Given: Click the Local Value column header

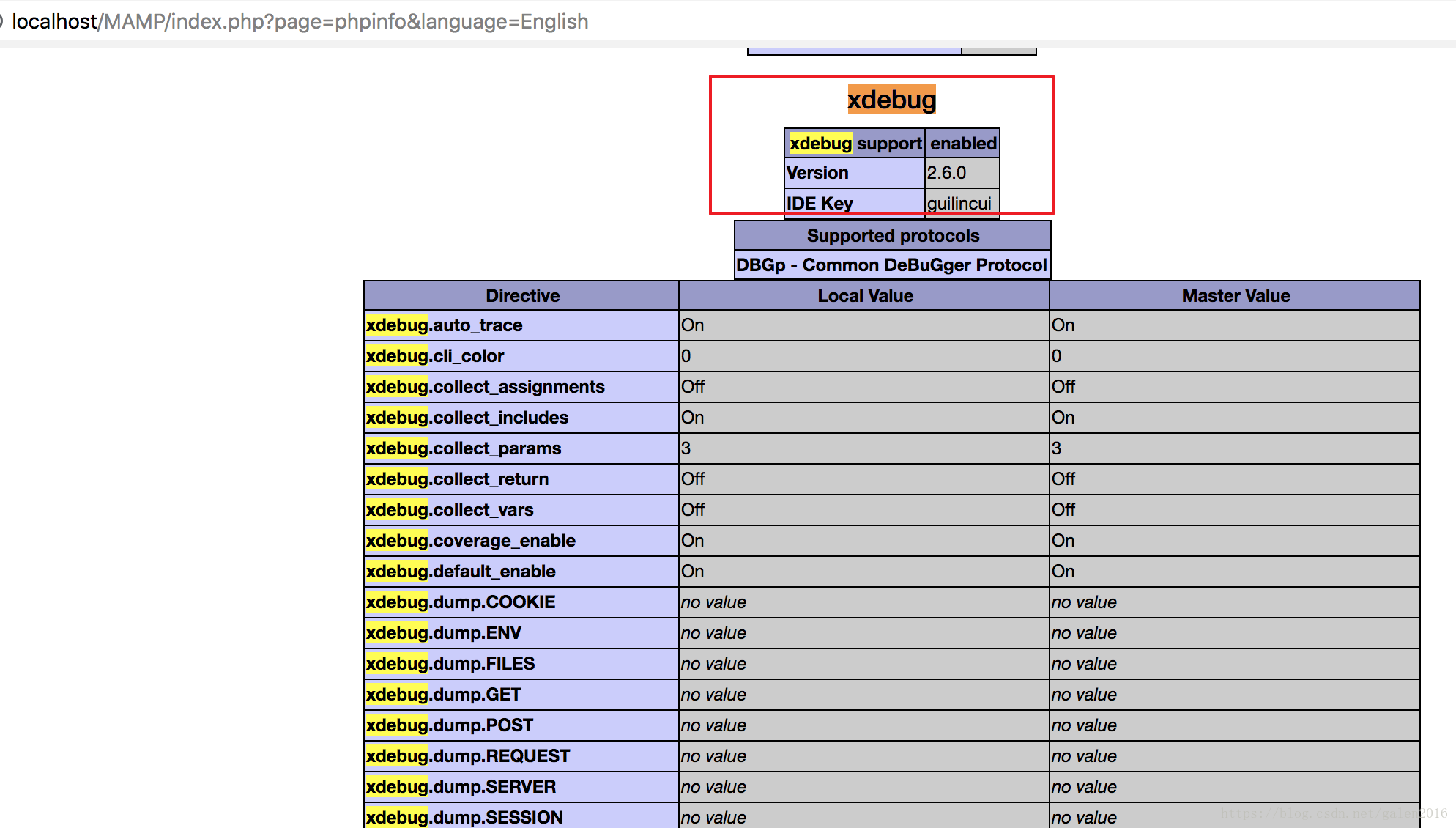Looking at the screenshot, I should tap(864, 296).
